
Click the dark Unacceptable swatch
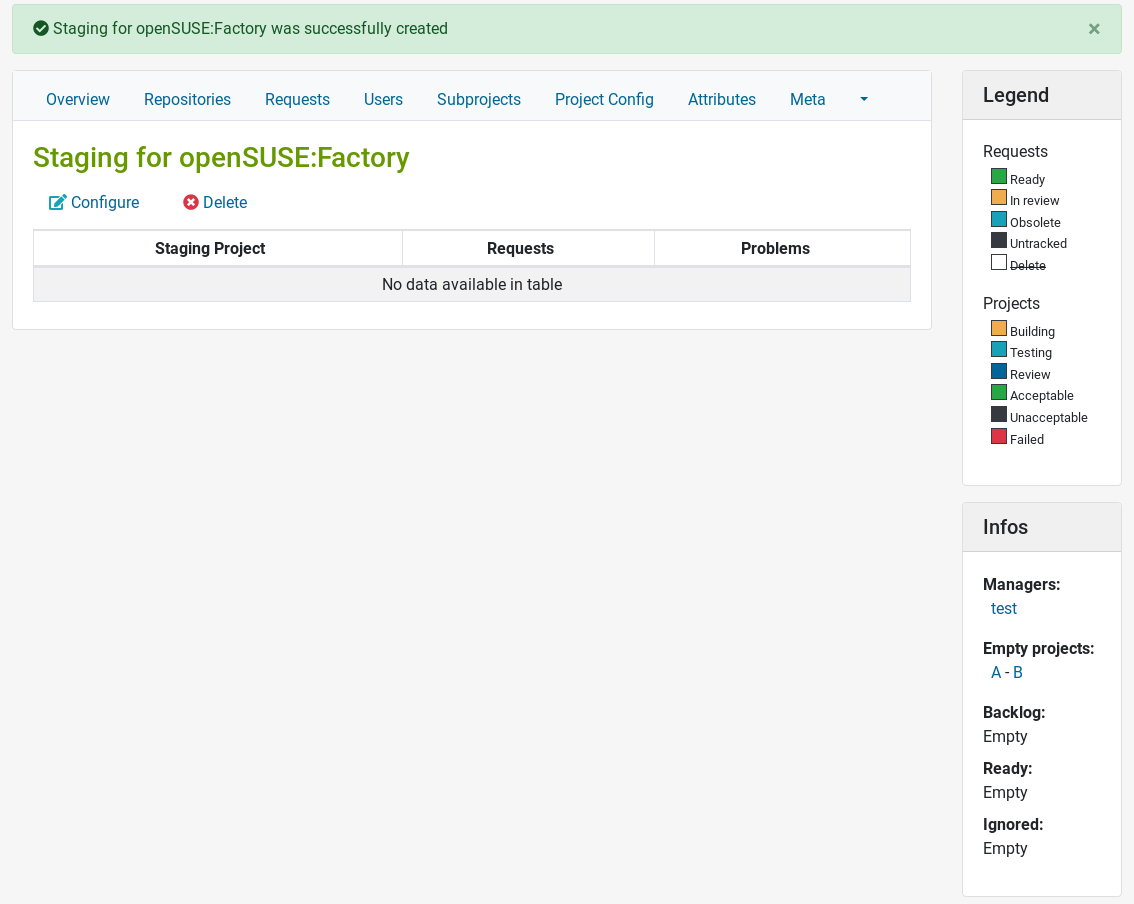point(999,414)
